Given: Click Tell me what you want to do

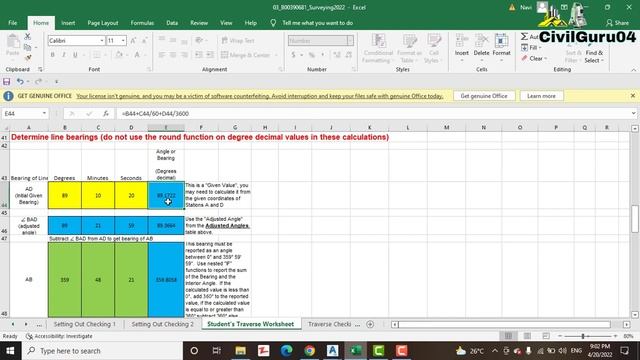Looking at the screenshot, I should [x=317, y=23].
